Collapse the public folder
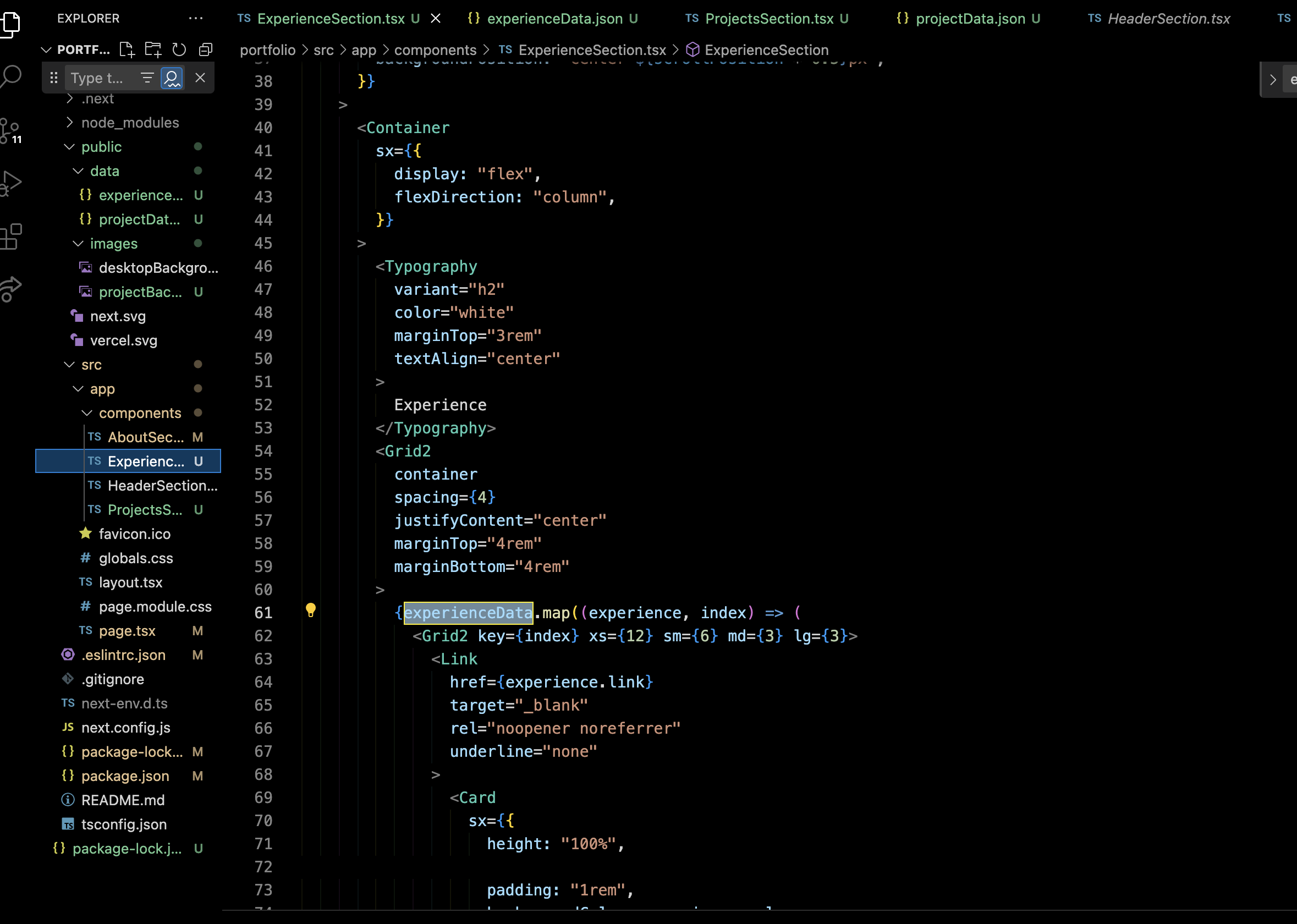1297x924 pixels. 69,147
